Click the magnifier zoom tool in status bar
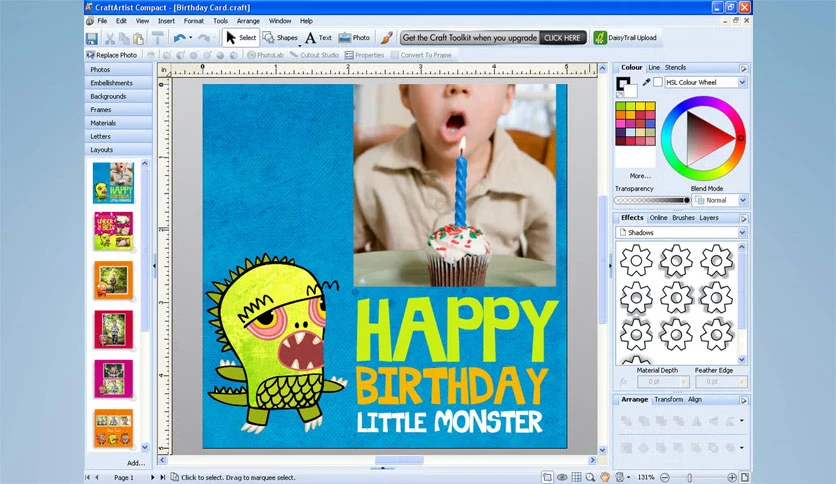The width and height of the screenshot is (836, 484). point(590,477)
